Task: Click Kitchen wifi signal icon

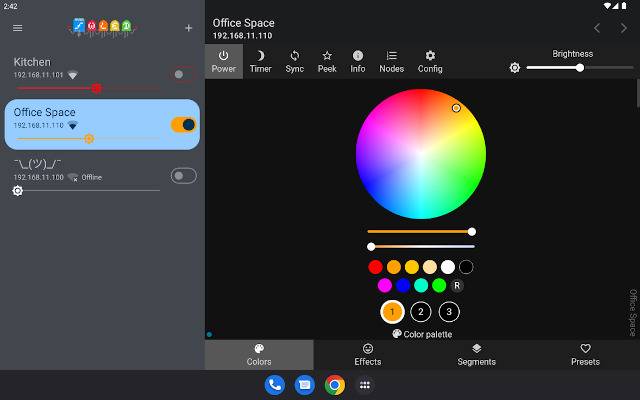Action: (73, 75)
